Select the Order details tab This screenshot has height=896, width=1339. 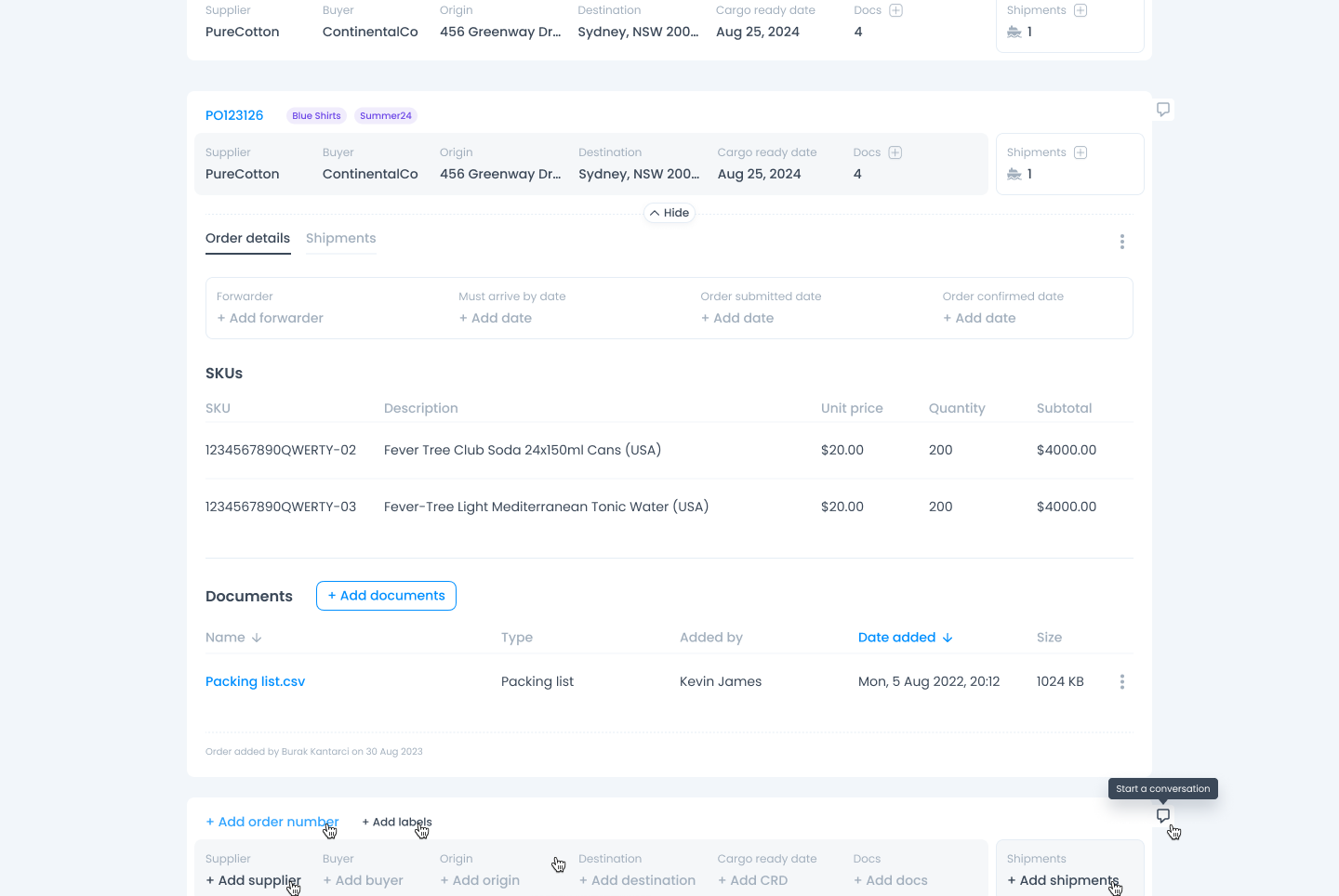(x=247, y=238)
